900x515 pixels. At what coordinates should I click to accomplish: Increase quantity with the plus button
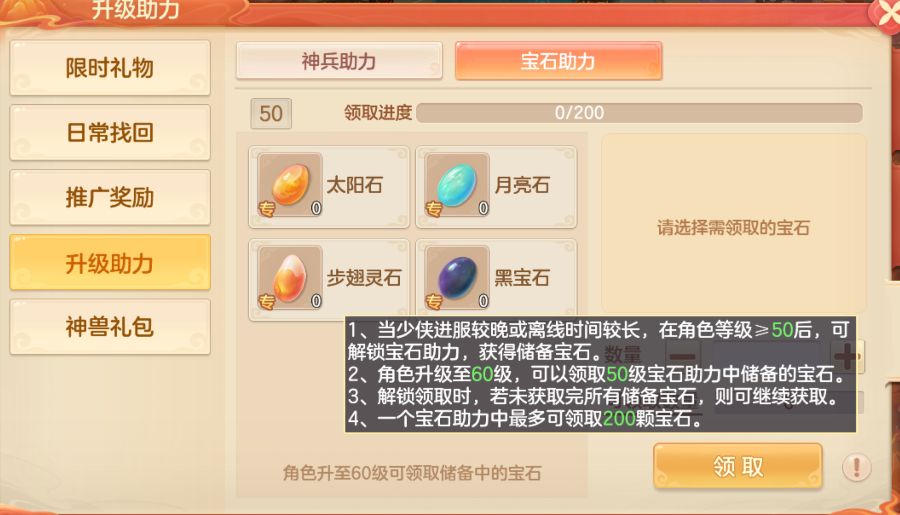pyautogui.click(x=847, y=357)
